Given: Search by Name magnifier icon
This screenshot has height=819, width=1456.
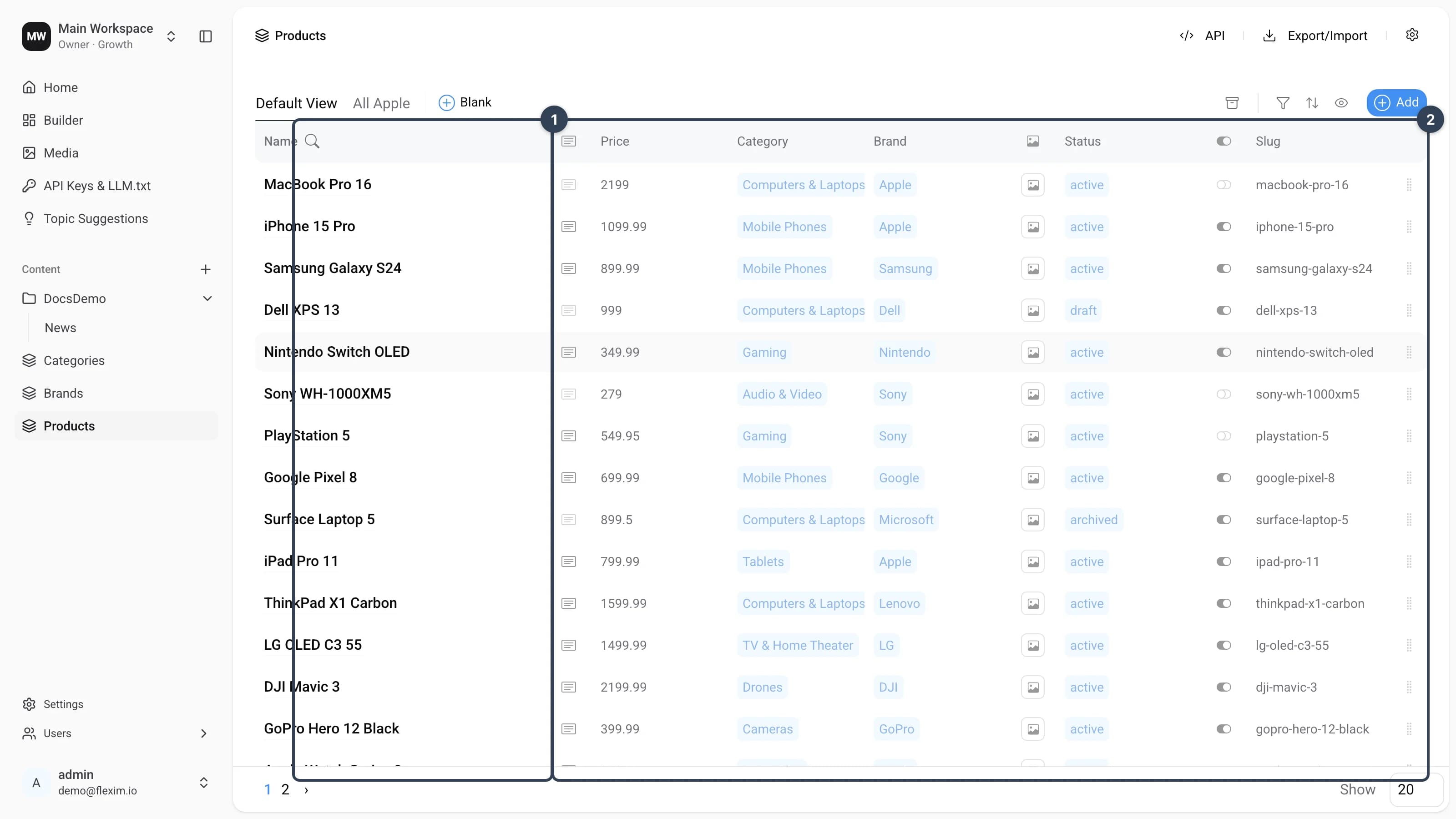Looking at the screenshot, I should (x=312, y=141).
